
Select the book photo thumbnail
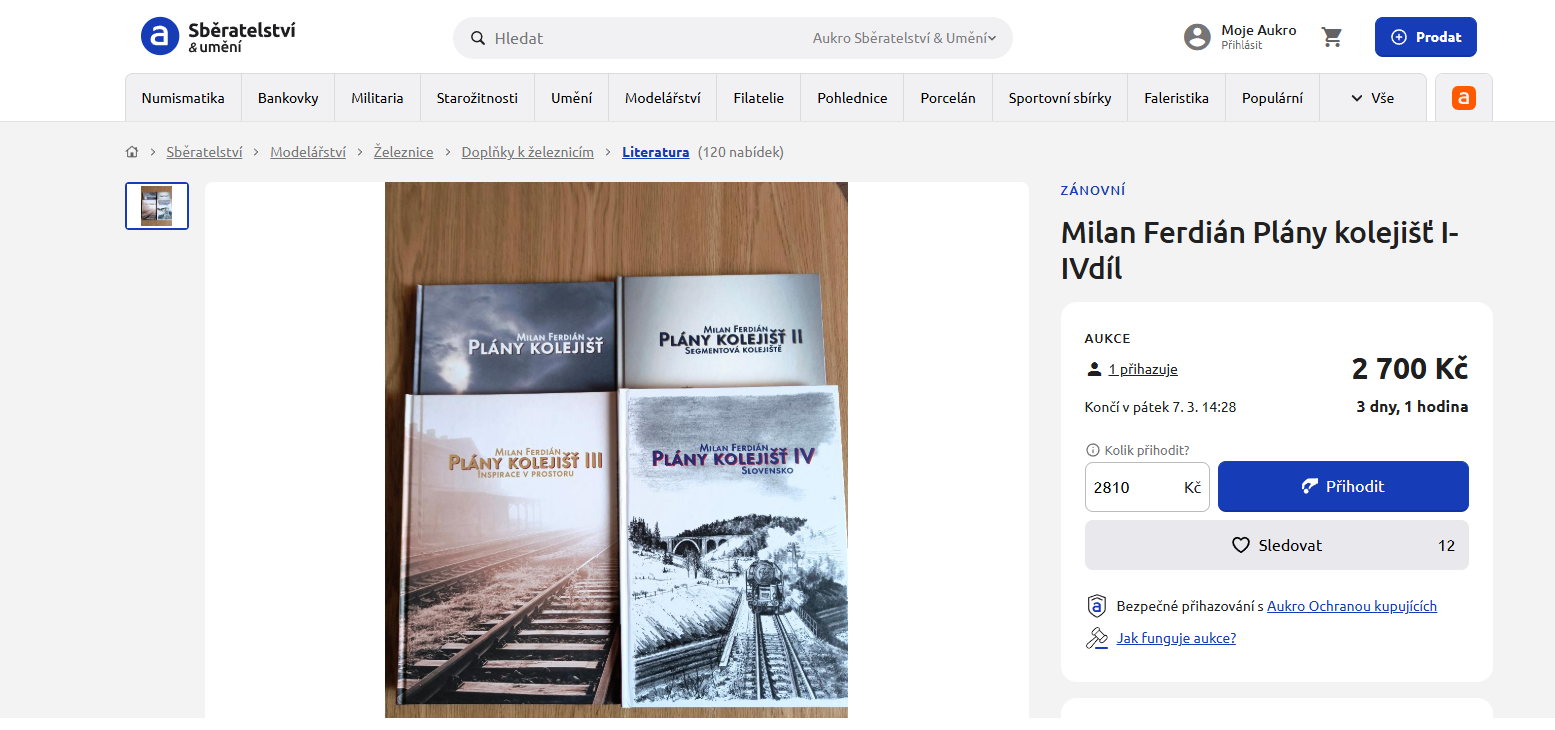pos(157,206)
